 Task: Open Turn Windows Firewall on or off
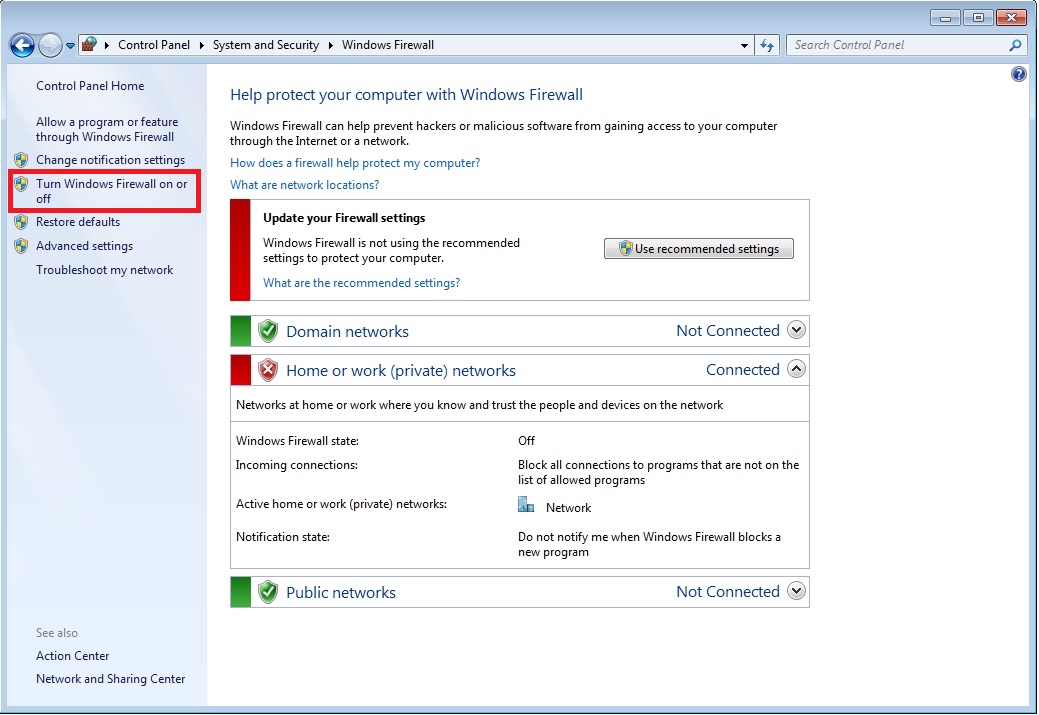[x=111, y=191]
